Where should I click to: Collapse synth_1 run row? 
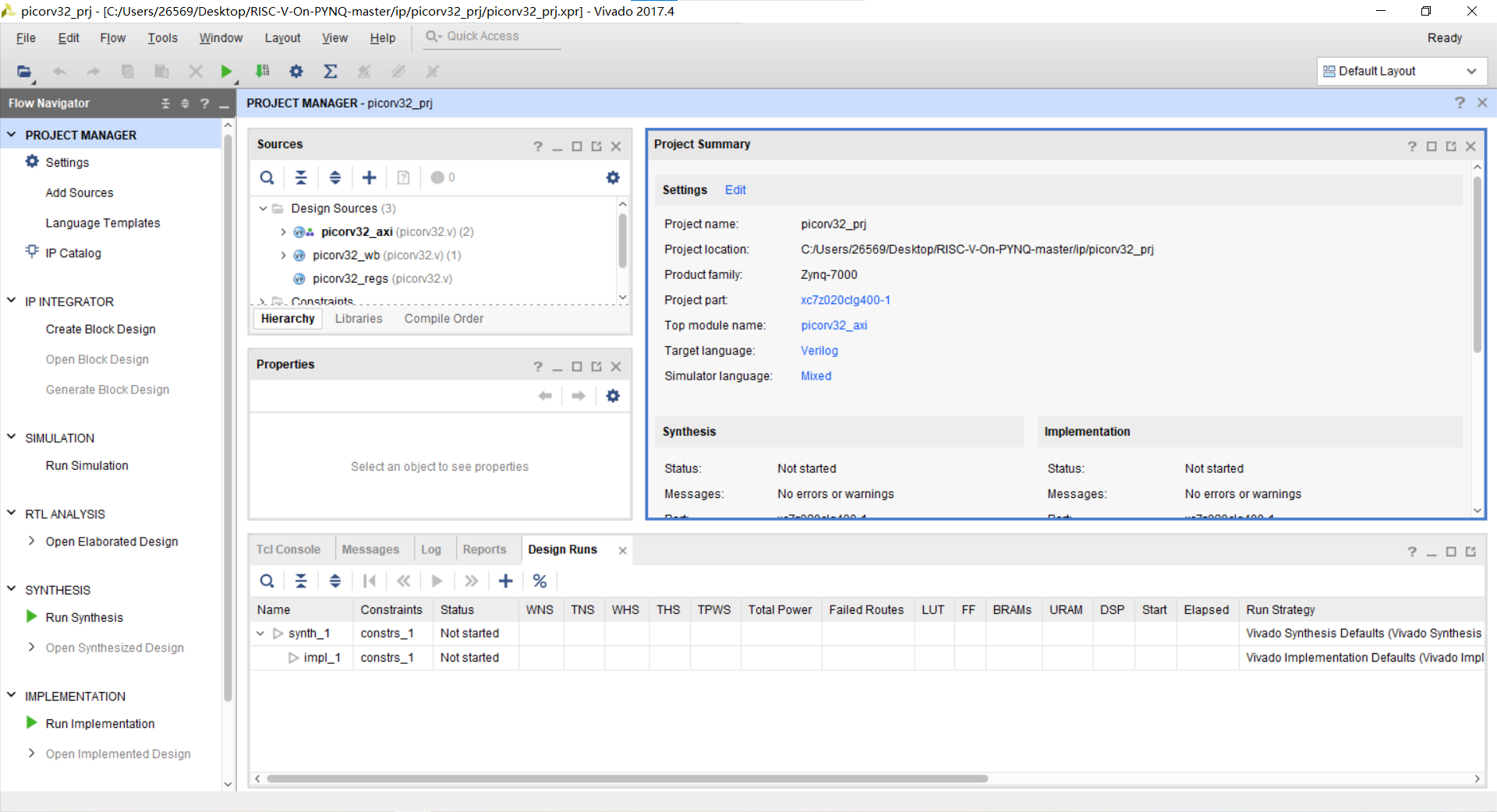(260, 634)
